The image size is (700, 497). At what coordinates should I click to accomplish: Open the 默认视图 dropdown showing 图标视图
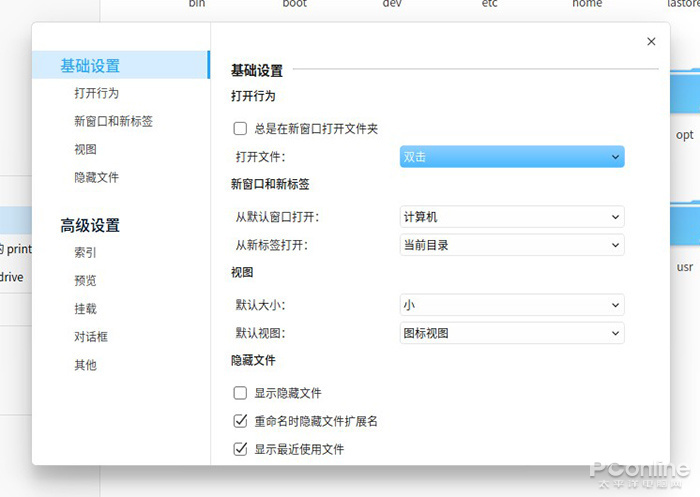512,333
